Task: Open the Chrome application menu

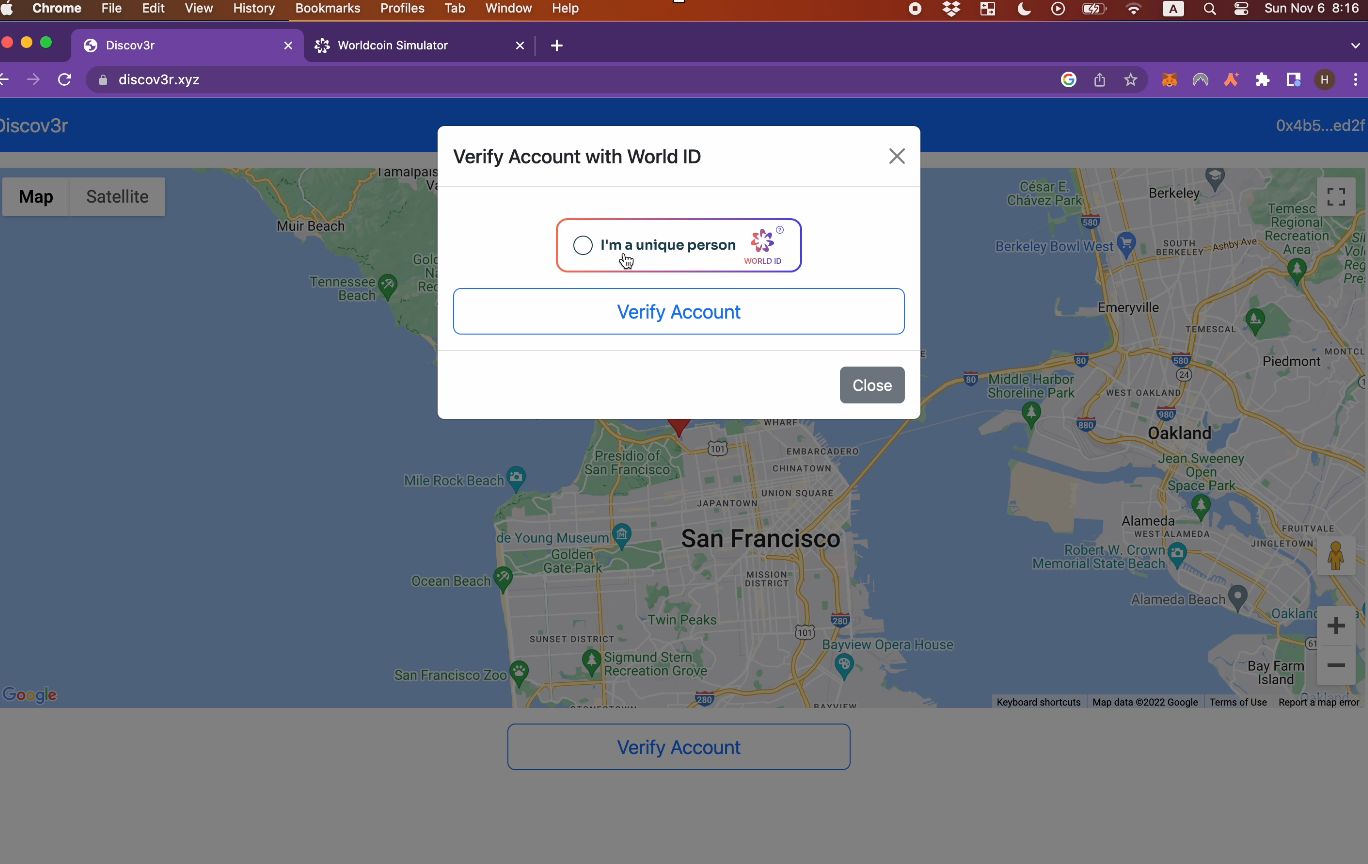Action: (57, 8)
